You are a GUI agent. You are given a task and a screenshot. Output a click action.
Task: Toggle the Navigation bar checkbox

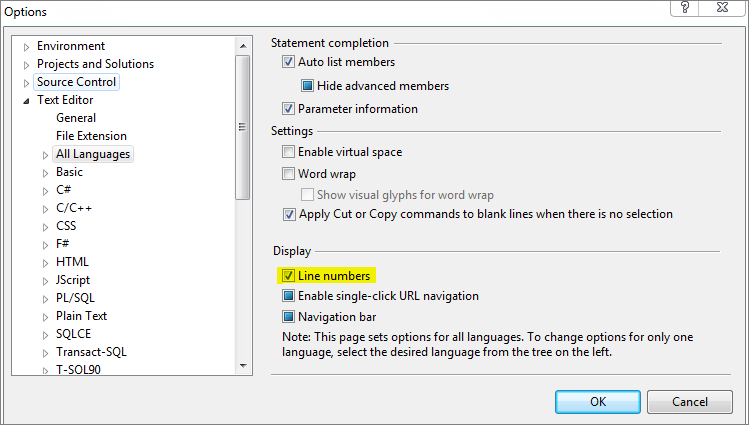(288, 317)
